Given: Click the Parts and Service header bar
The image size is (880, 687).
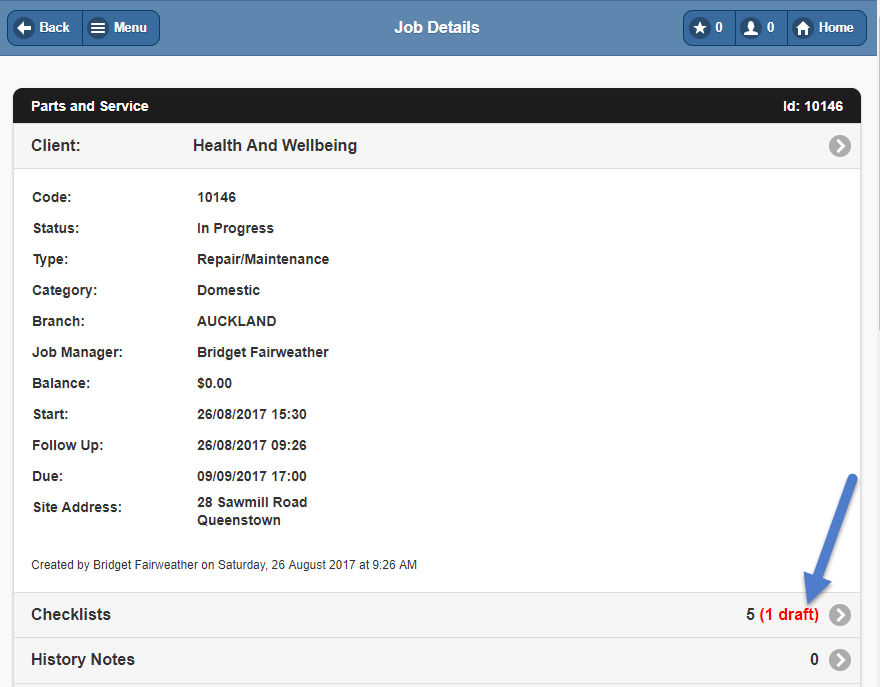Looking at the screenshot, I should pos(90,106).
